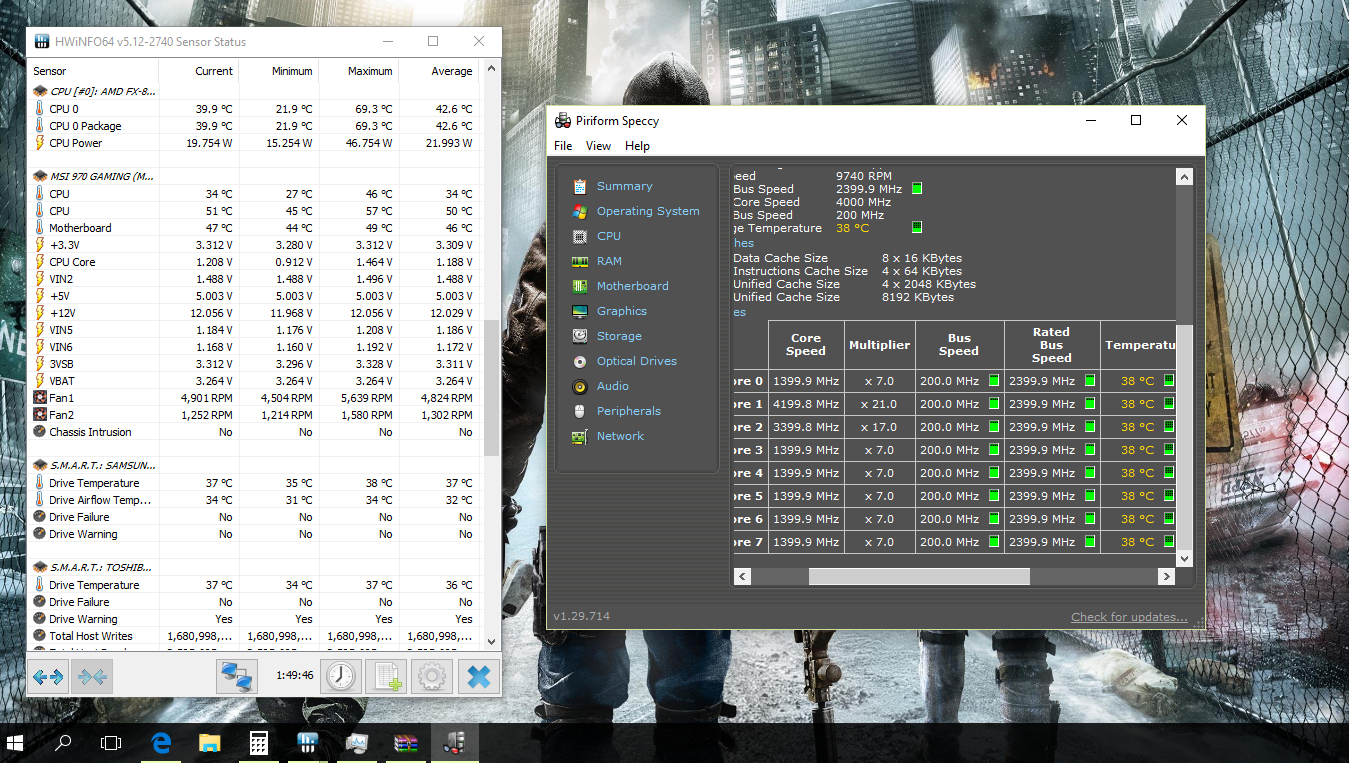This screenshot has width=1349, height=763.
Task: Open HWiNFO sensor settings gear icon
Action: coord(432,677)
